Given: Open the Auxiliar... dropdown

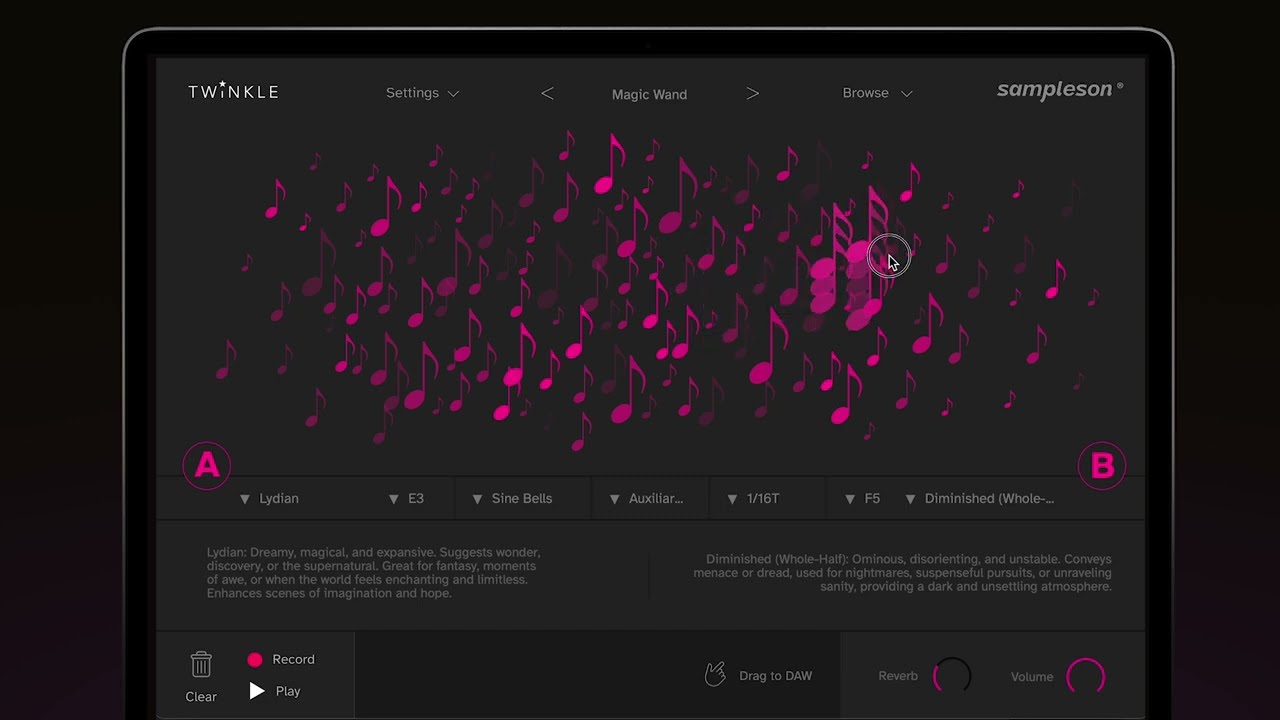Looking at the screenshot, I should click(x=646, y=498).
